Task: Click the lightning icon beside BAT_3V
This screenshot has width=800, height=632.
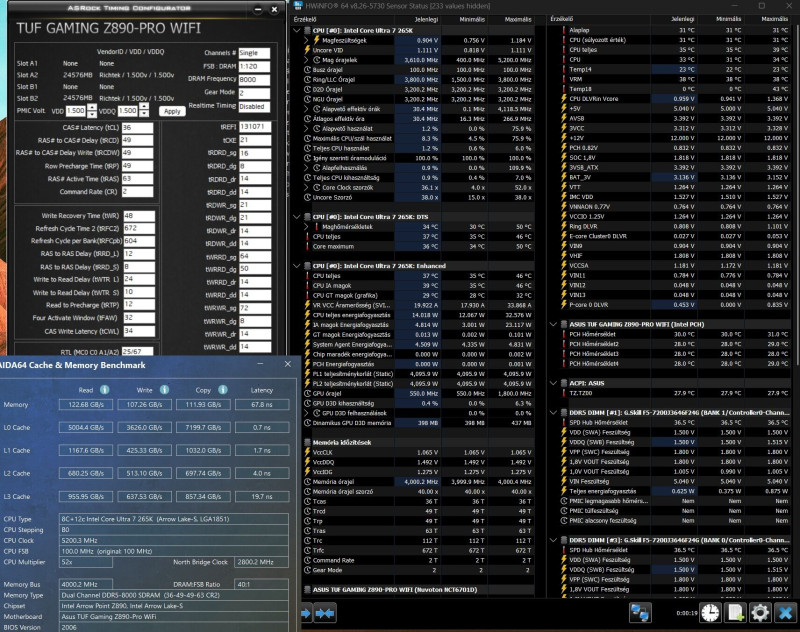Action: (564, 177)
